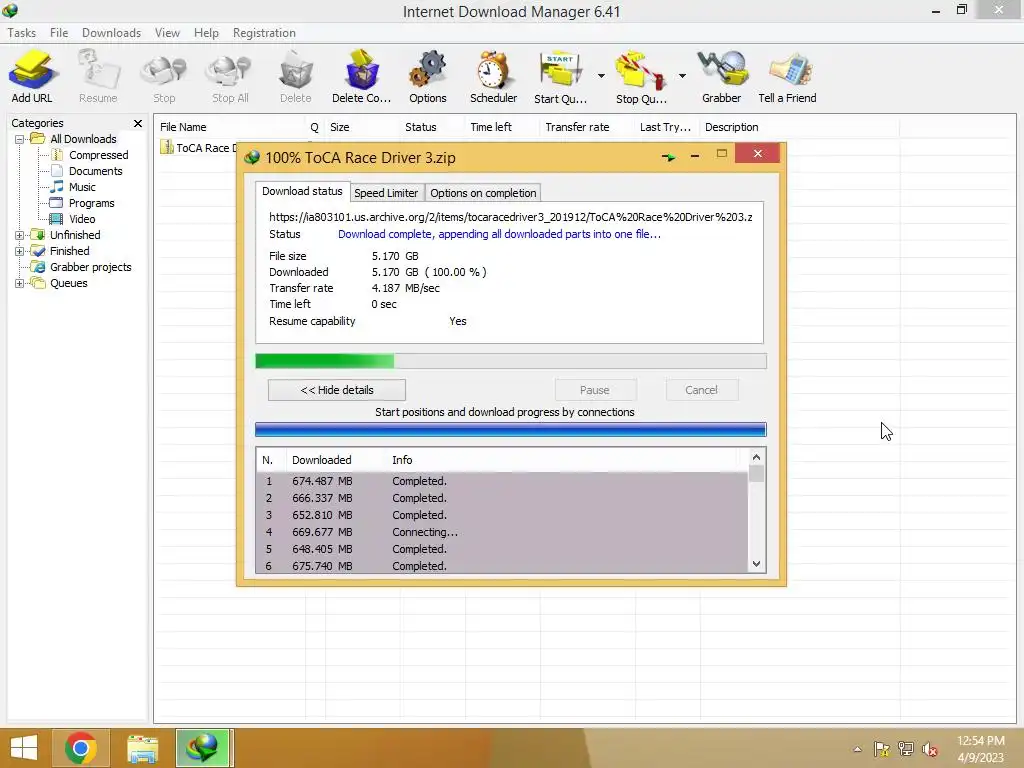The image size is (1024, 768).
Task: Open the File menu
Action: [59, 33]
